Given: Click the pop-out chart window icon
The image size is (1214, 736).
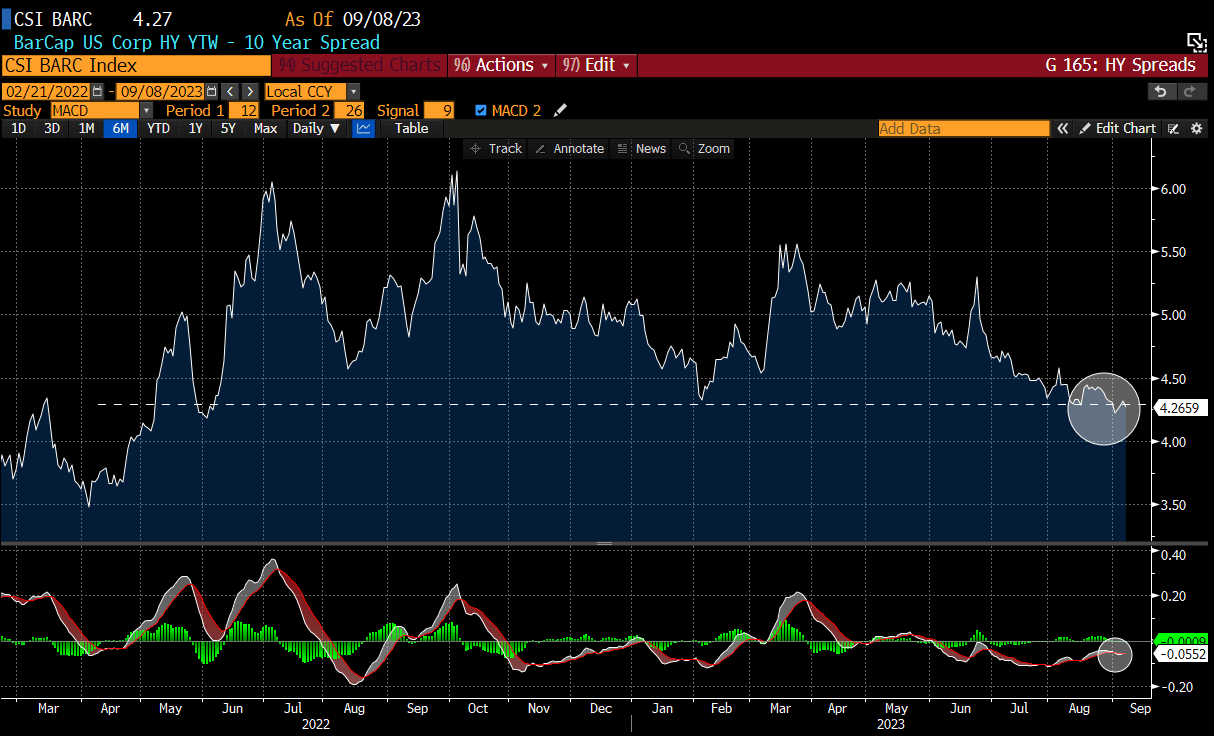Looking at the screenshot, I should (1196, 41).
